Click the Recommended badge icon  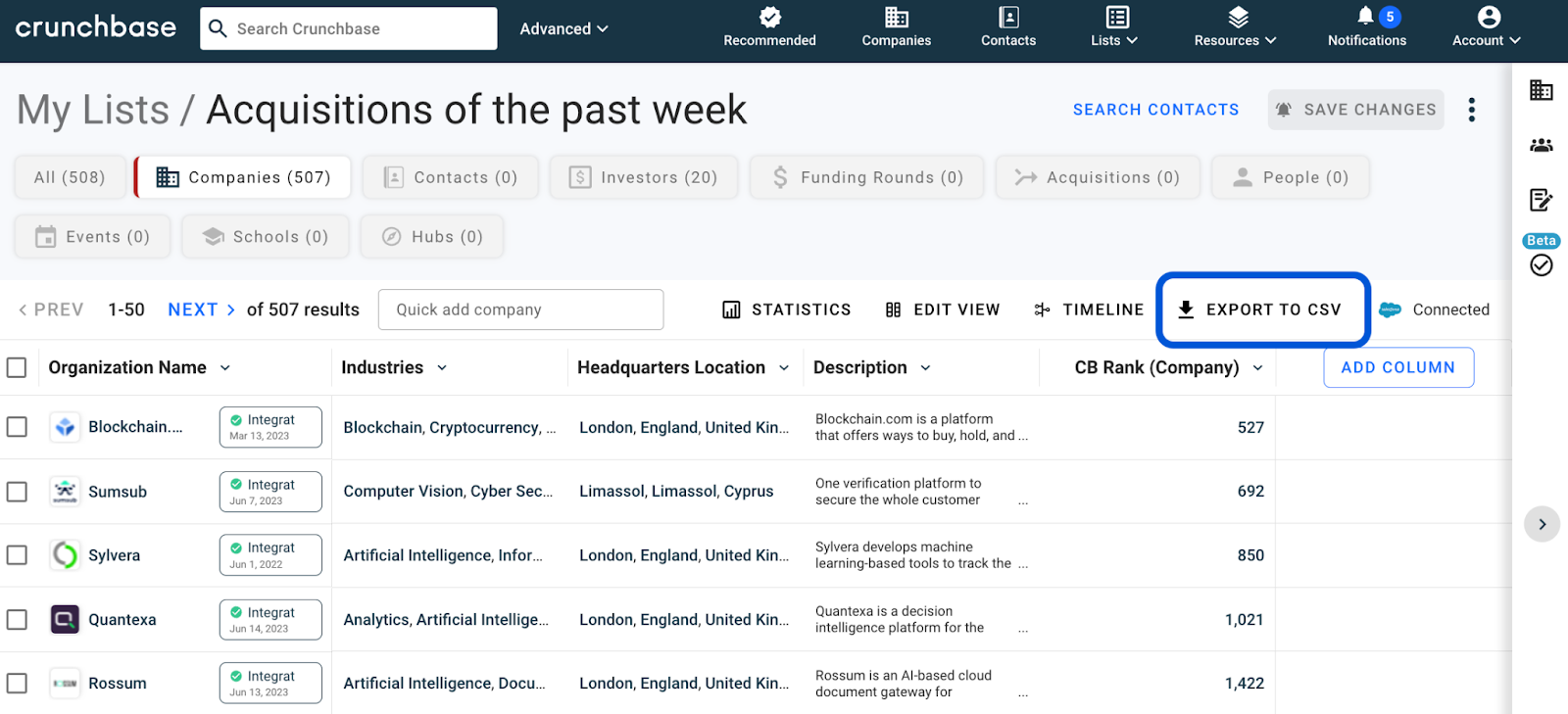pyautogui.click(x=770, y=18)
